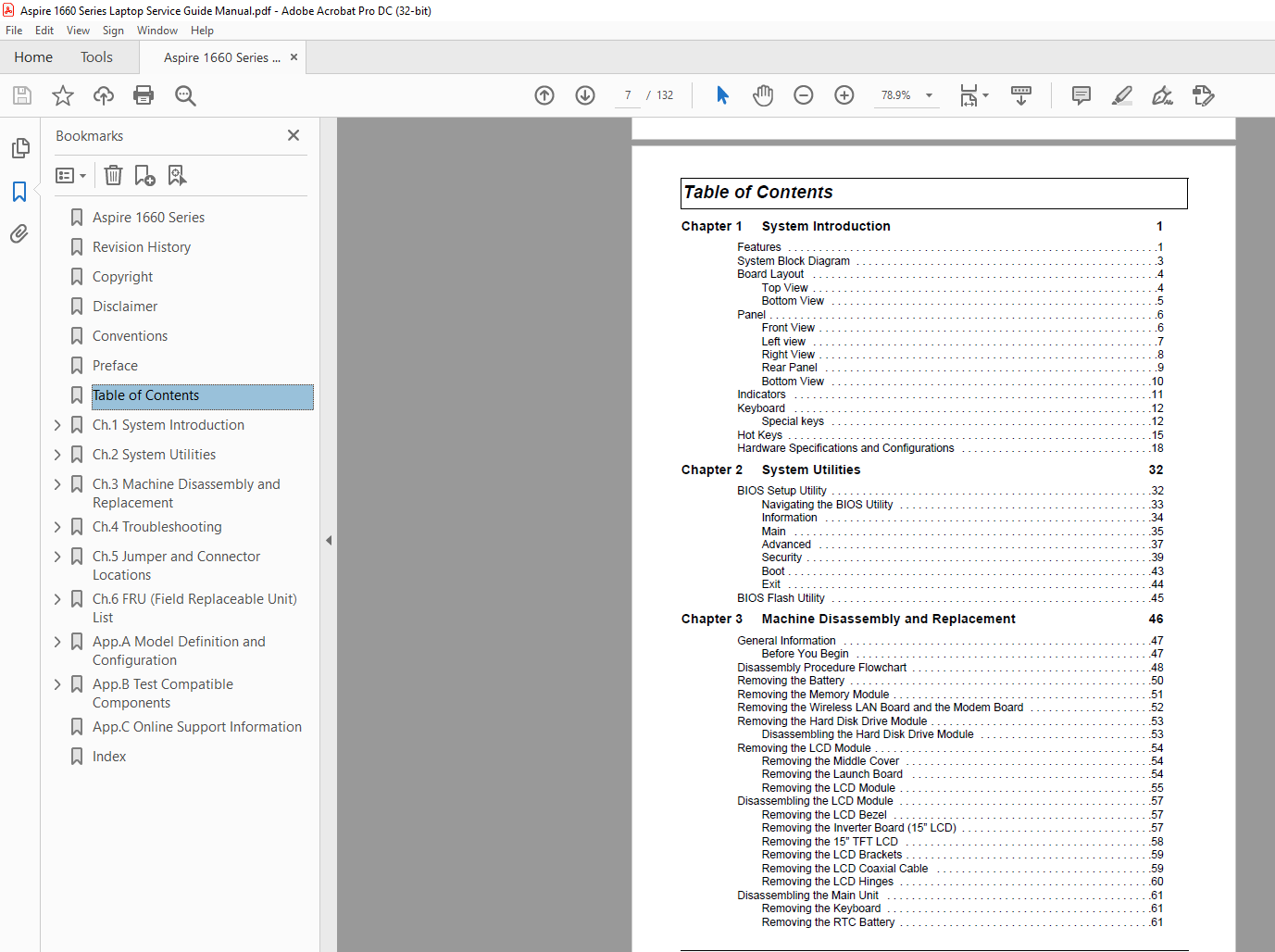Open the fit page options icon
Screen dimensions: 1275x952
click(x=974, y=95)
